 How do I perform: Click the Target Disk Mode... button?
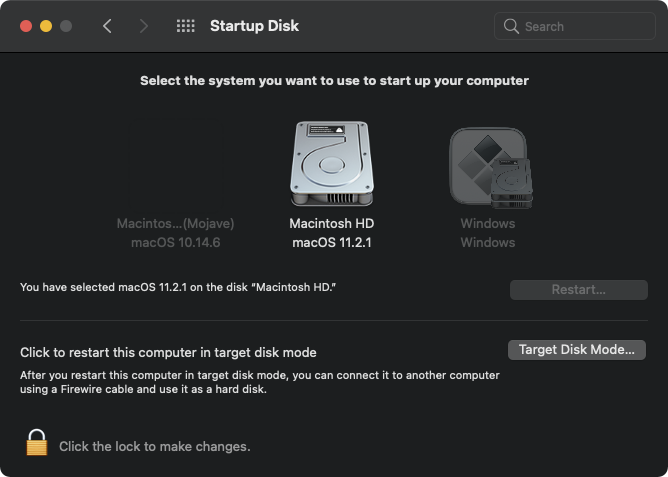(x=577, y=350)
